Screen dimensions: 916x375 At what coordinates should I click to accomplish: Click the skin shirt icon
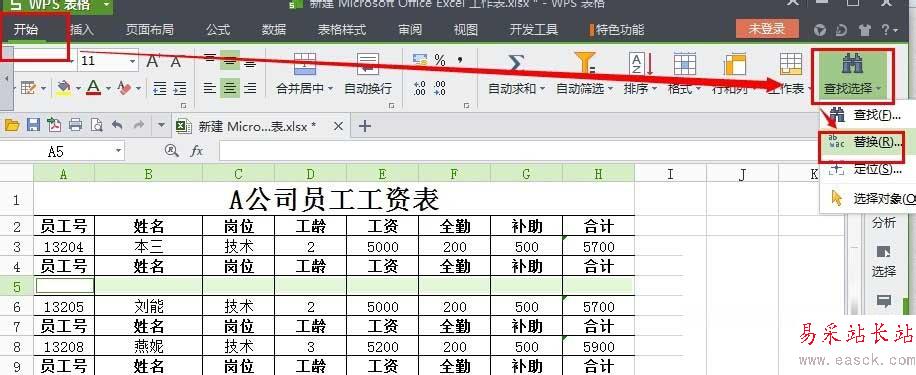[864, 30]
